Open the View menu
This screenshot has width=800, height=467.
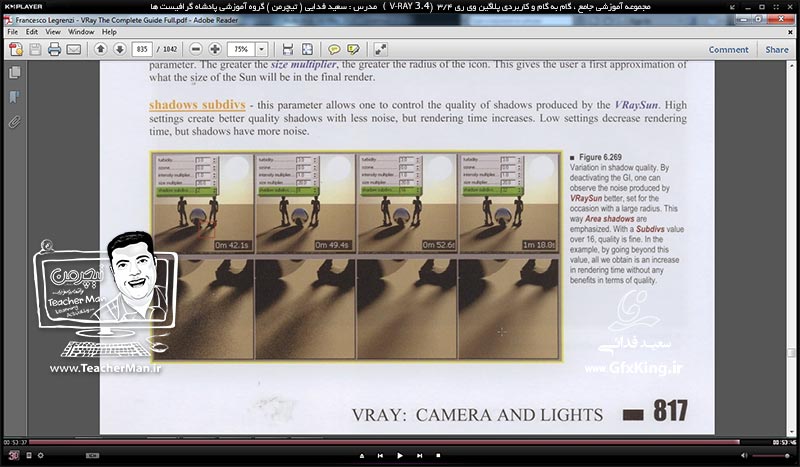53,32
